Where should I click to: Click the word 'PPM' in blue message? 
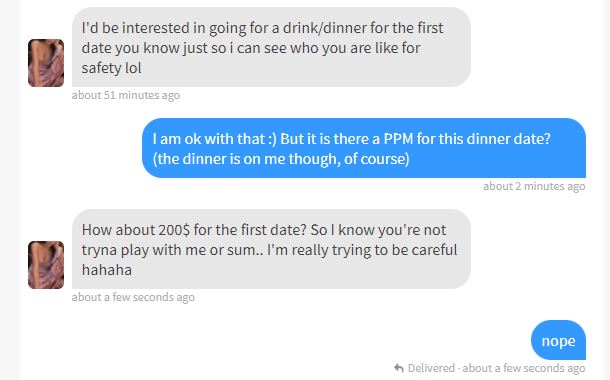point(398,139)
